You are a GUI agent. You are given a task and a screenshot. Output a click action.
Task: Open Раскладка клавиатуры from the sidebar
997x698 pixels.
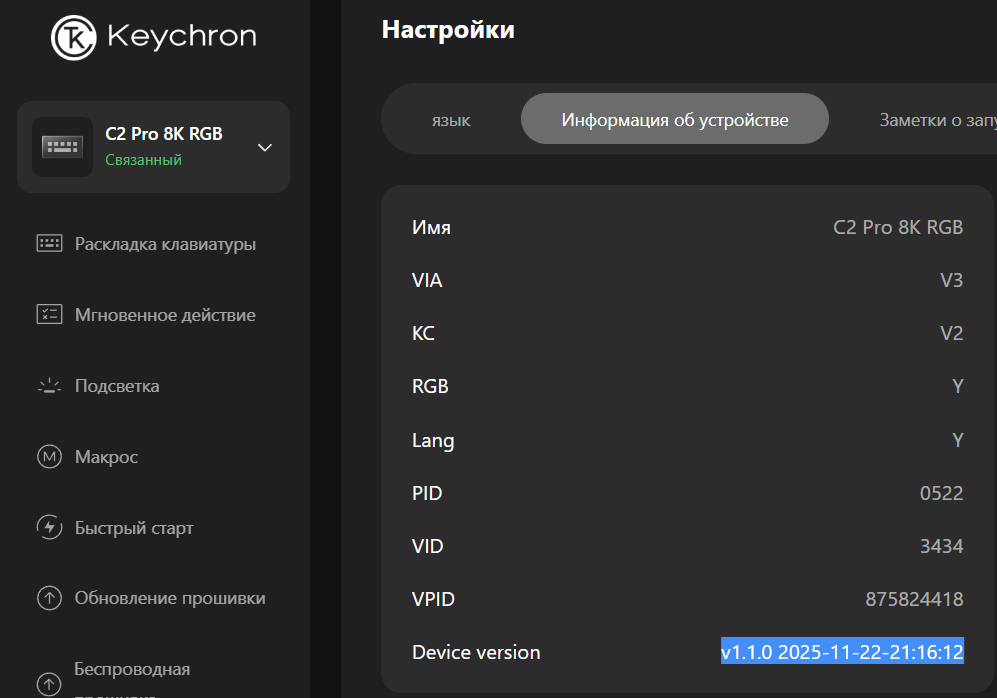pyautogui.click(x=165, y=244)
